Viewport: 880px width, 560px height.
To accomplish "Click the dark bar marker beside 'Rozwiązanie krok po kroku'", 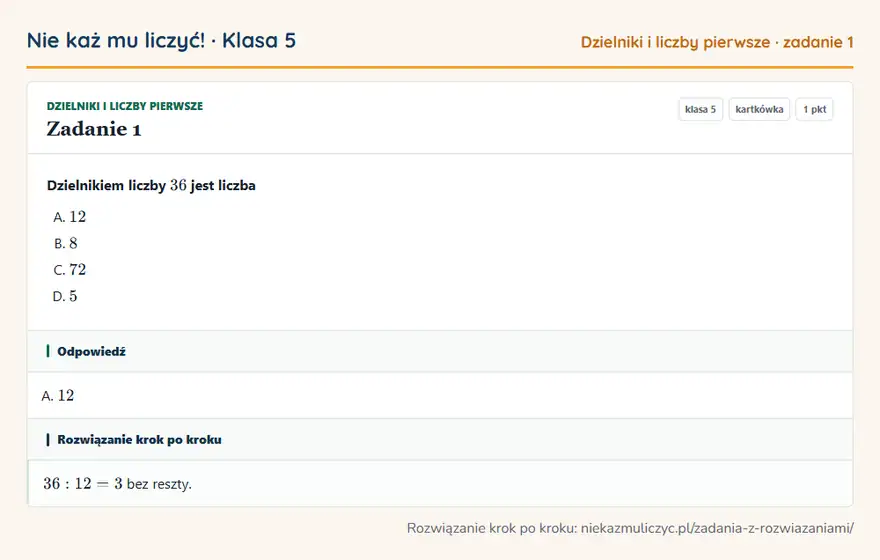I will tap(48, 439).
